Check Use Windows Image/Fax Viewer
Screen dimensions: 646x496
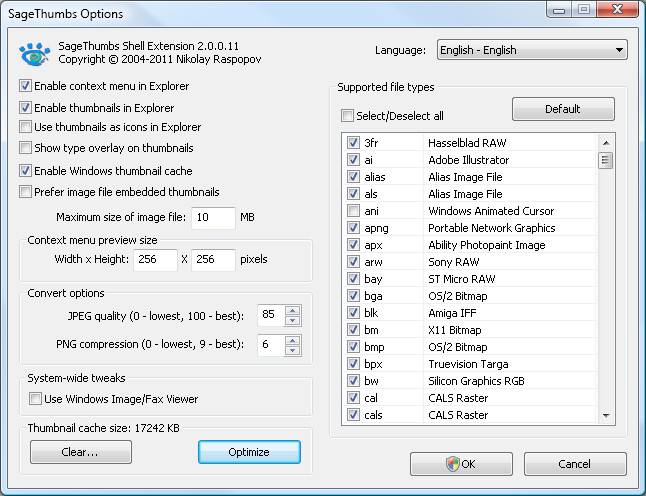coord(35,398)
